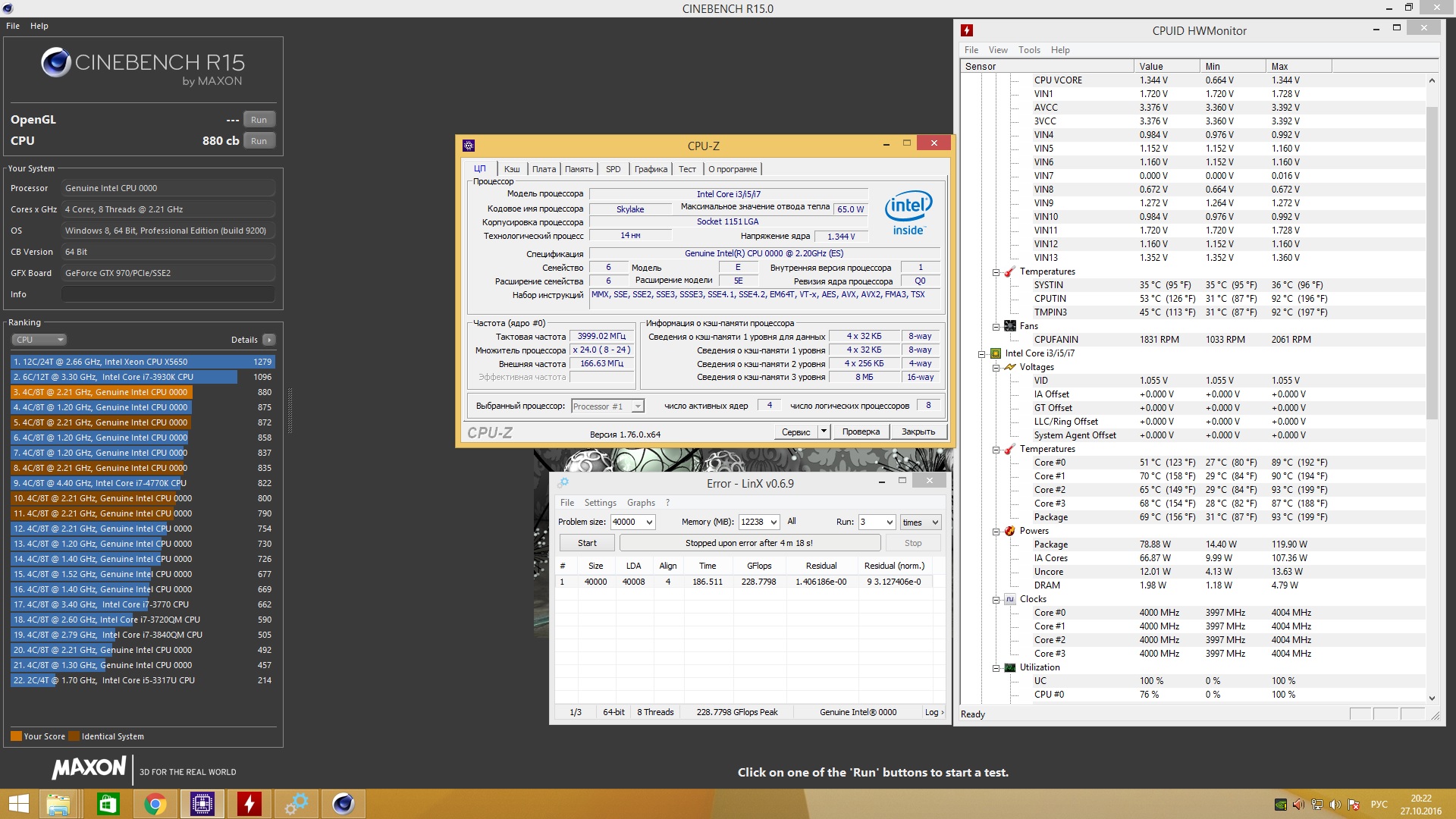Click the CPU-Z taskbar icon
This screenshot has height=819, width=1456.
(x=202, y=804)
